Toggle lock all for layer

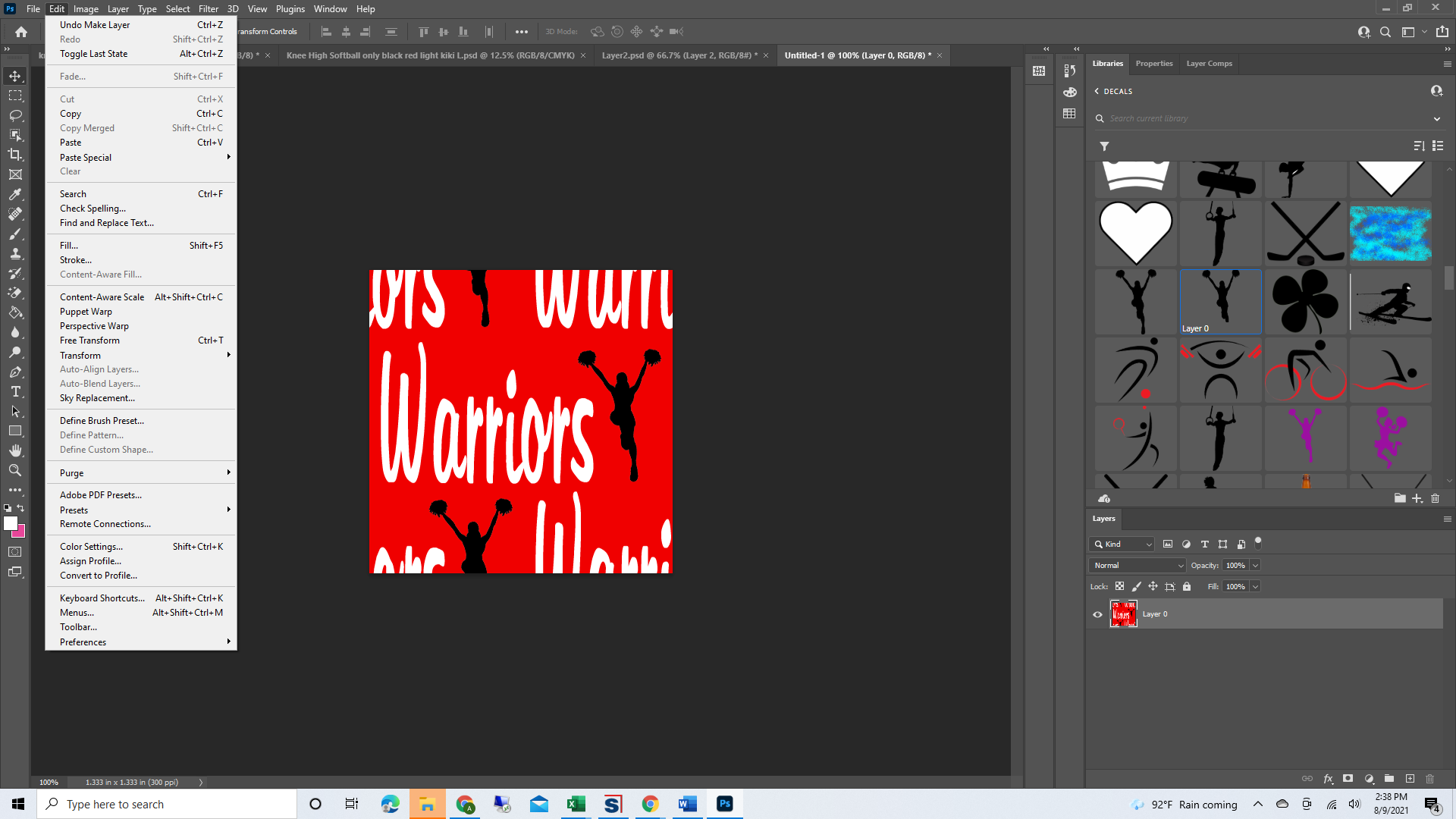click(1187, 586)
